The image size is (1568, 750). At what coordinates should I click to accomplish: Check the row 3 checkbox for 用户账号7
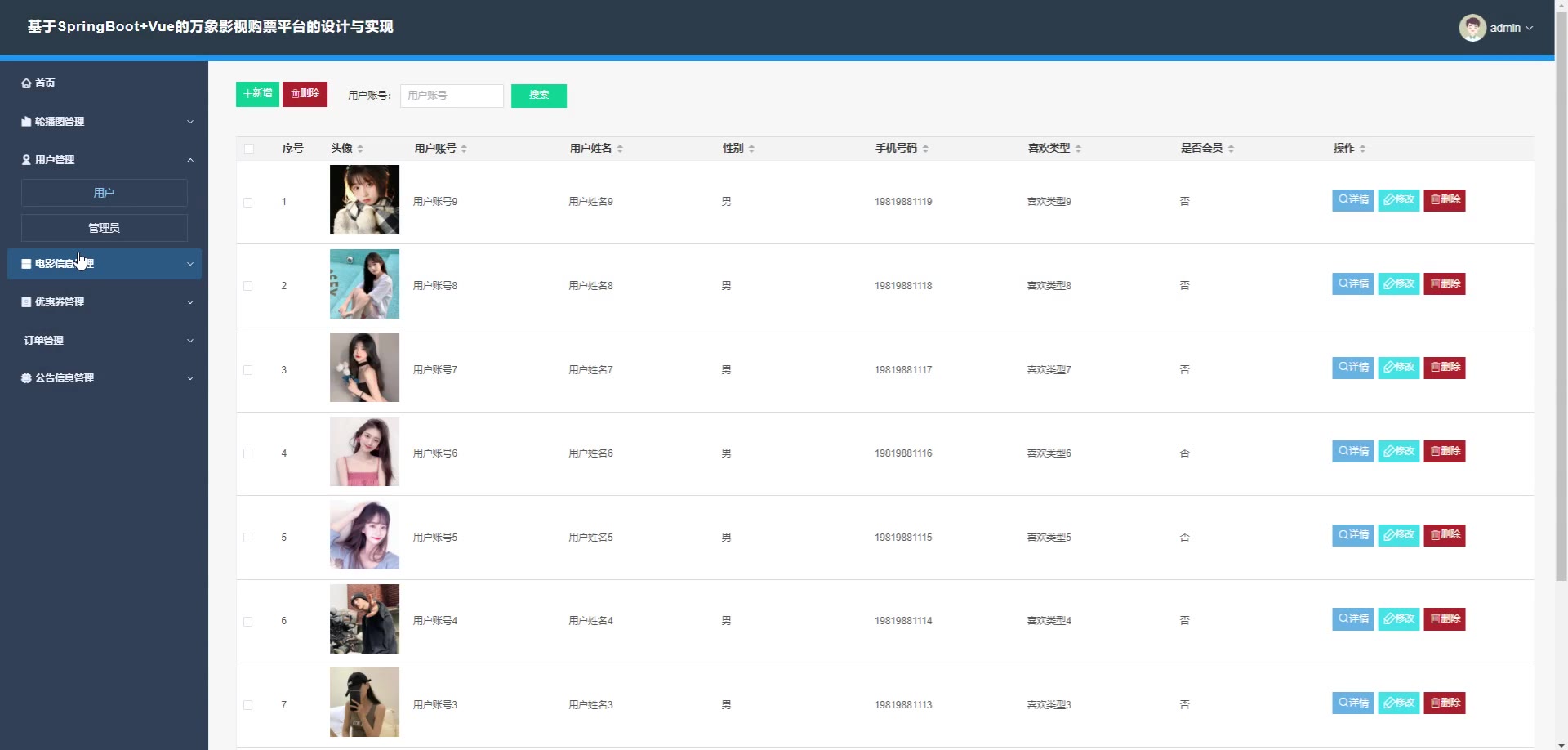pos(248,370)
